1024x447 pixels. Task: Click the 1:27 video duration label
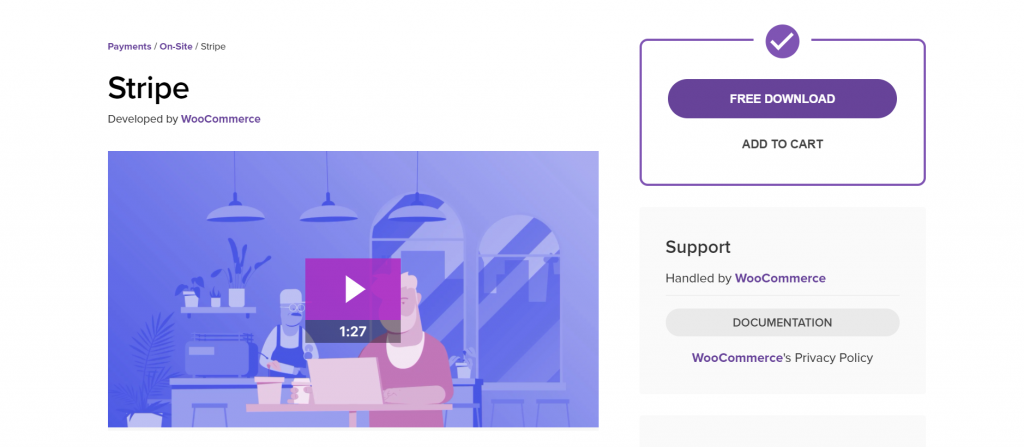353,331
